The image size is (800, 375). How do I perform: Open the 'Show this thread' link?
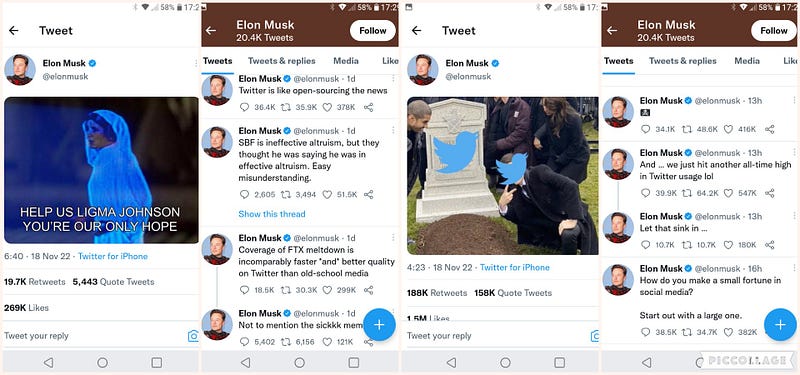pos(272,214)
